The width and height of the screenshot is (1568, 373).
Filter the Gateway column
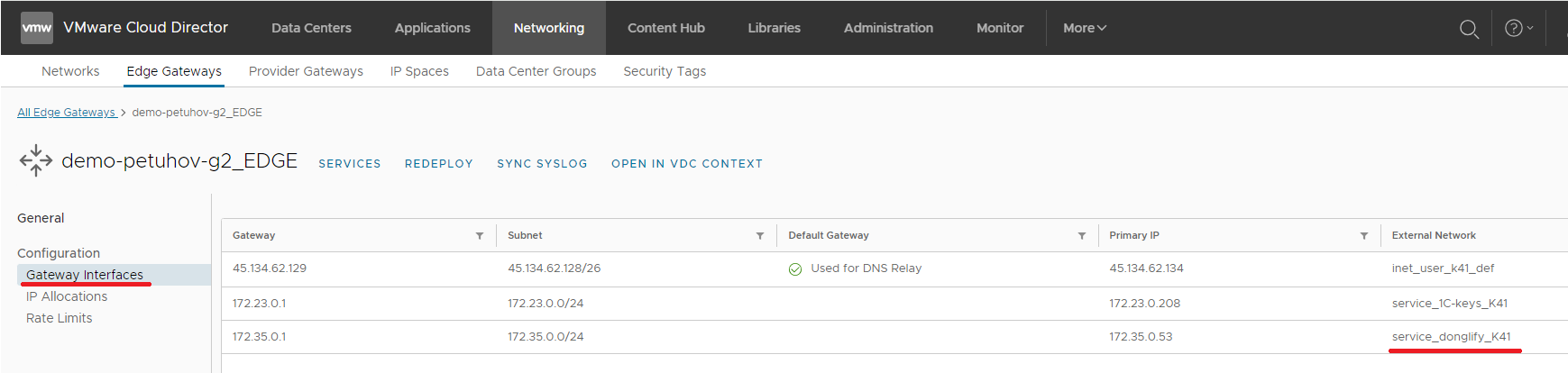tap(480, 236)
